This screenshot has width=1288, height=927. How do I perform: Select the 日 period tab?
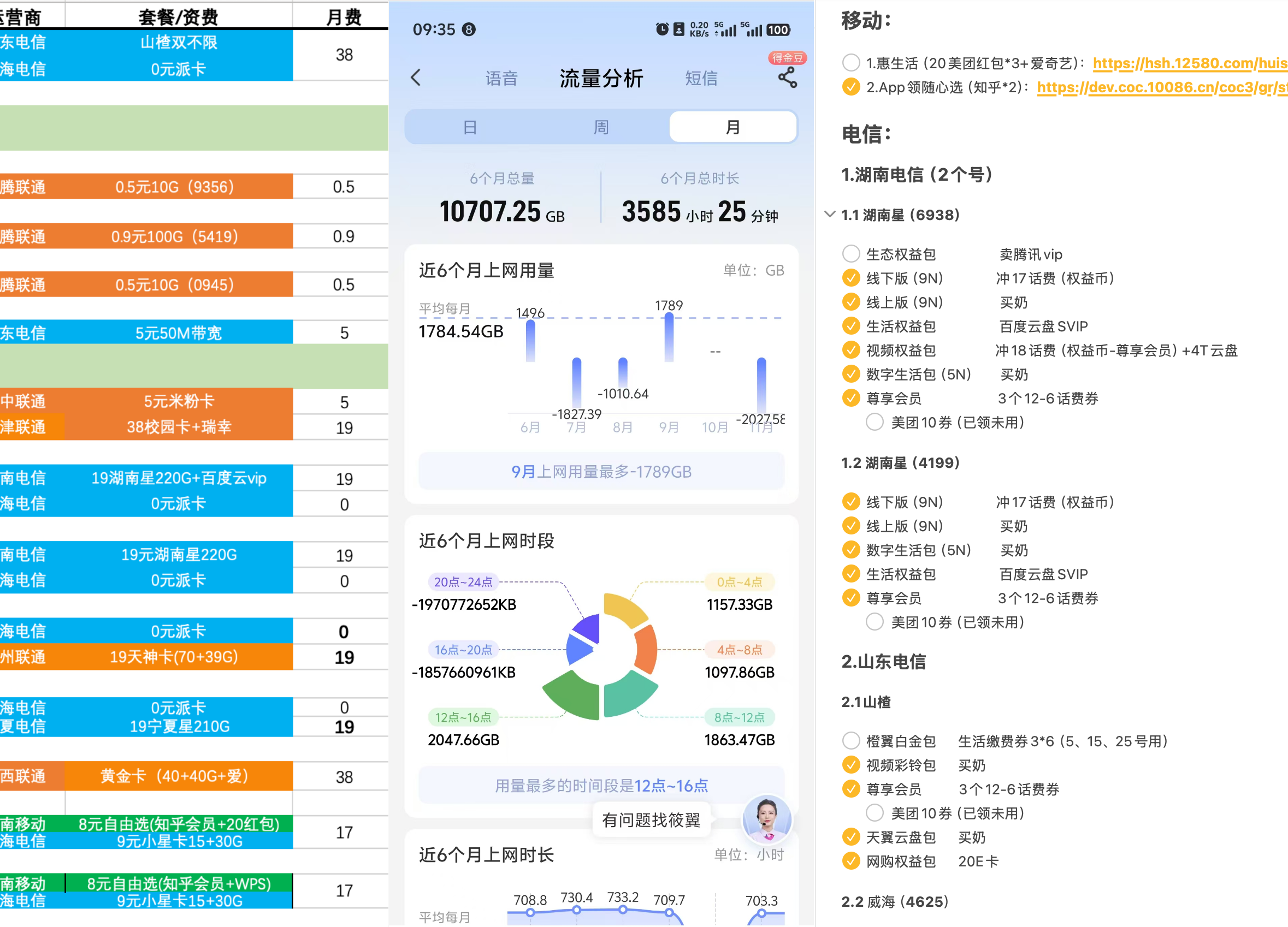470,127
